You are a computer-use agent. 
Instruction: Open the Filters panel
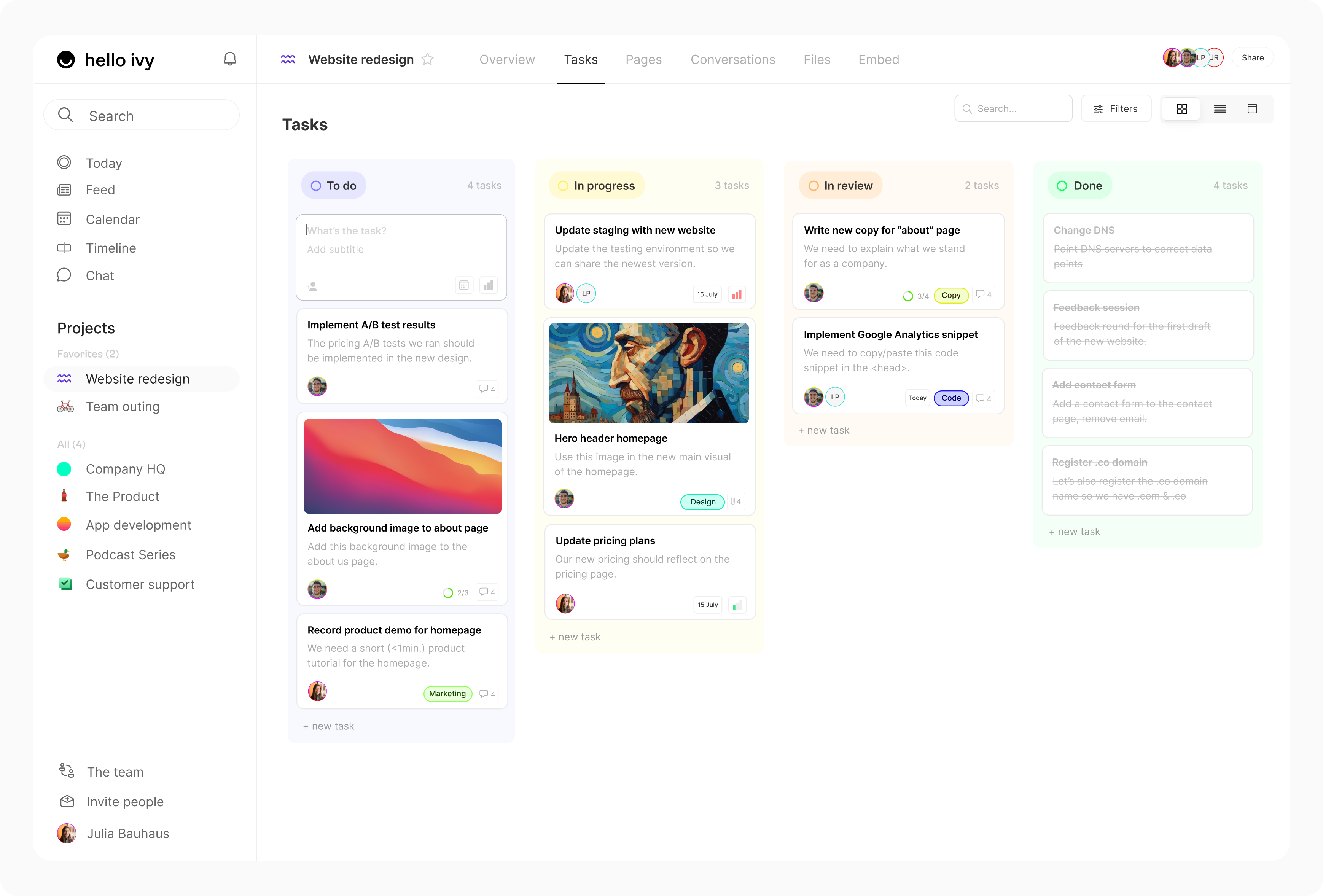[1117, 108]
